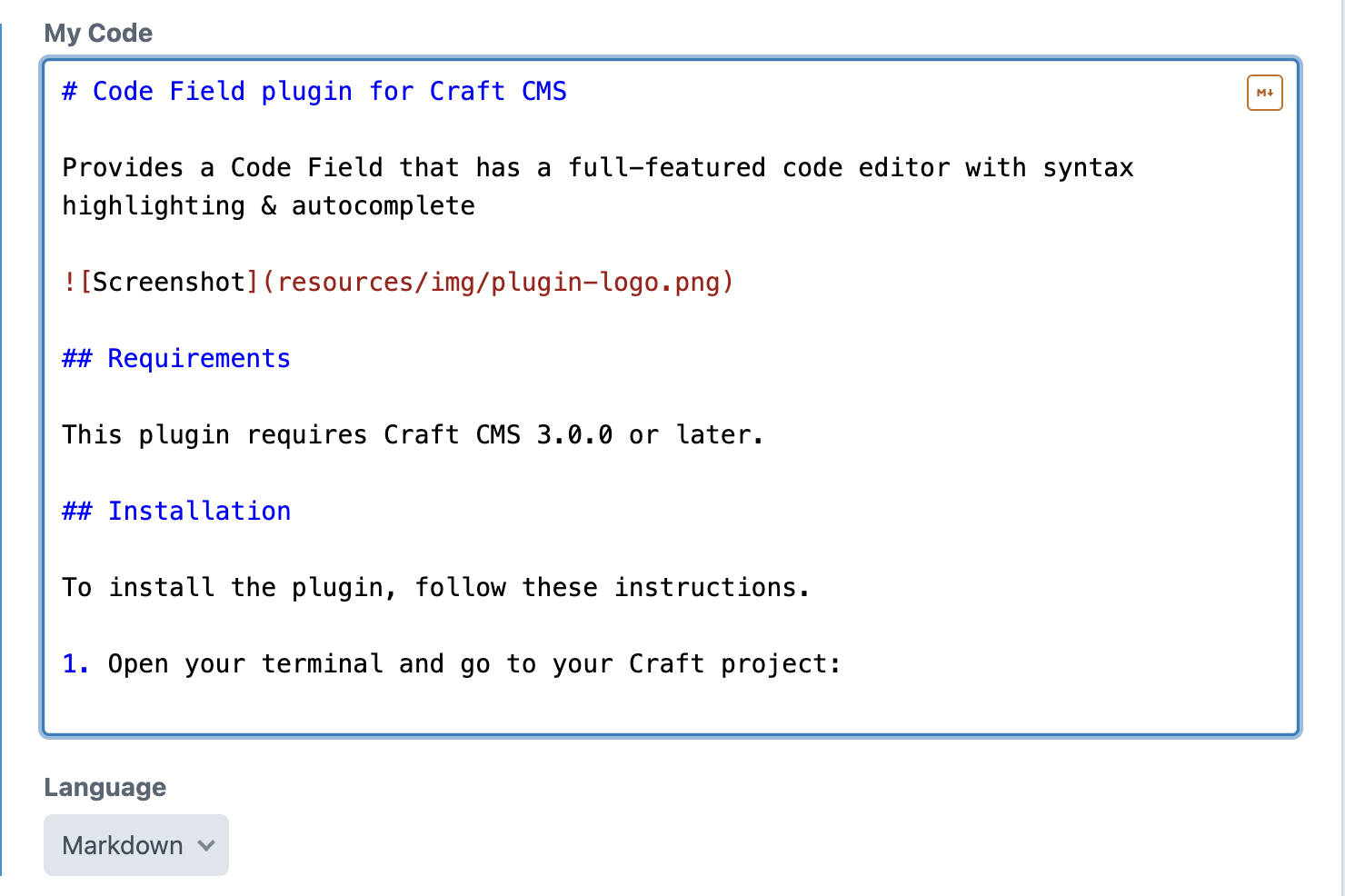Click the Markdown language icon in editor corner
1345x896 pixels.
coord(1264,93)
